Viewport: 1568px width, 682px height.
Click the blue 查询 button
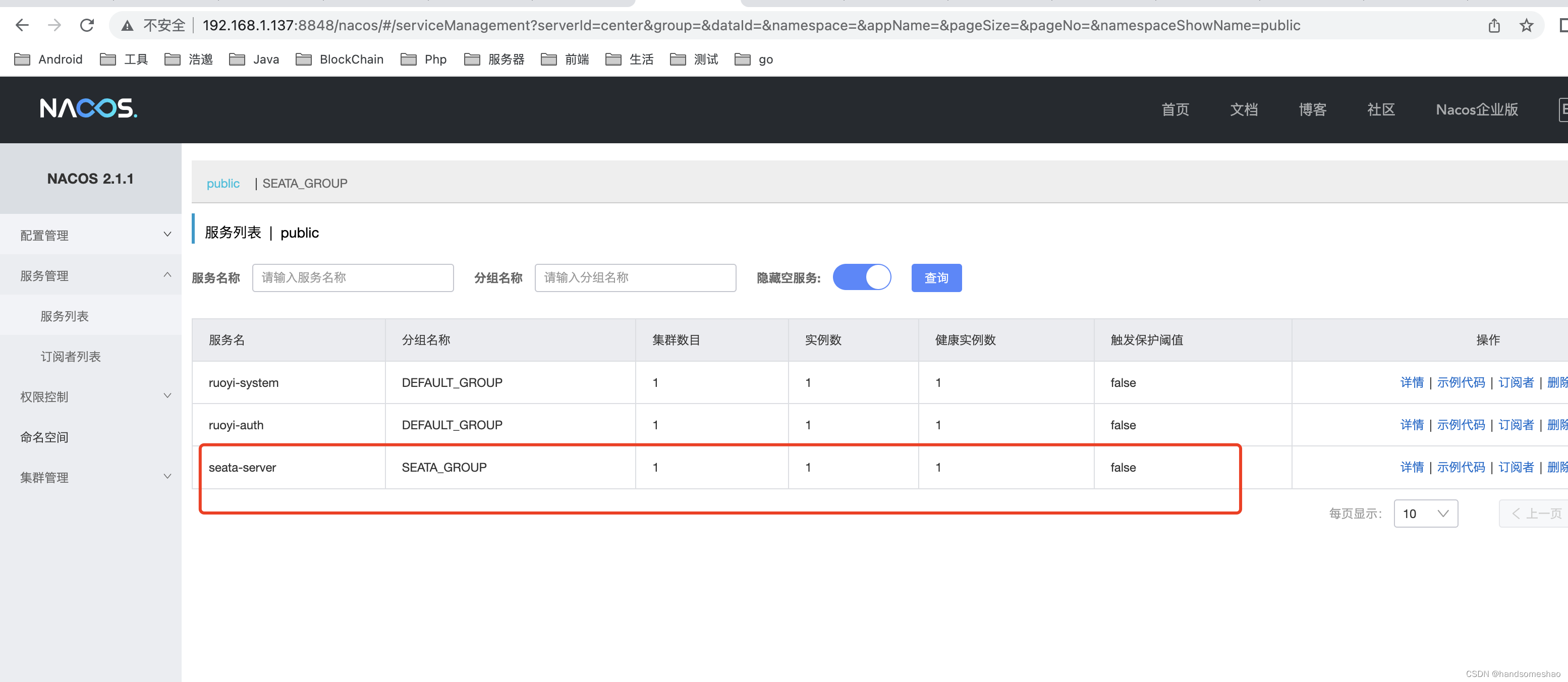tap(936, 278)
